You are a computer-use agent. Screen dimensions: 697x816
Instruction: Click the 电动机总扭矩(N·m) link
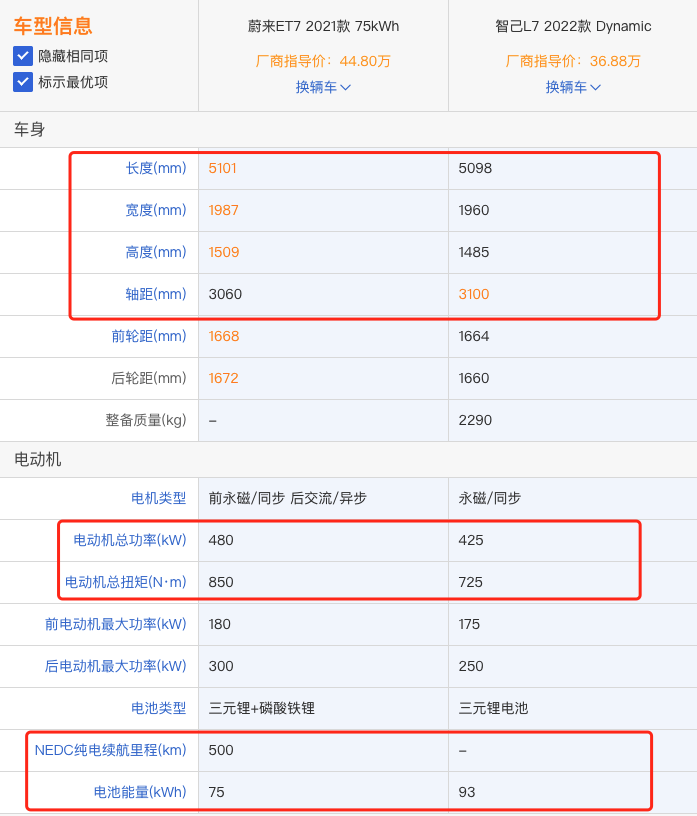125,582
